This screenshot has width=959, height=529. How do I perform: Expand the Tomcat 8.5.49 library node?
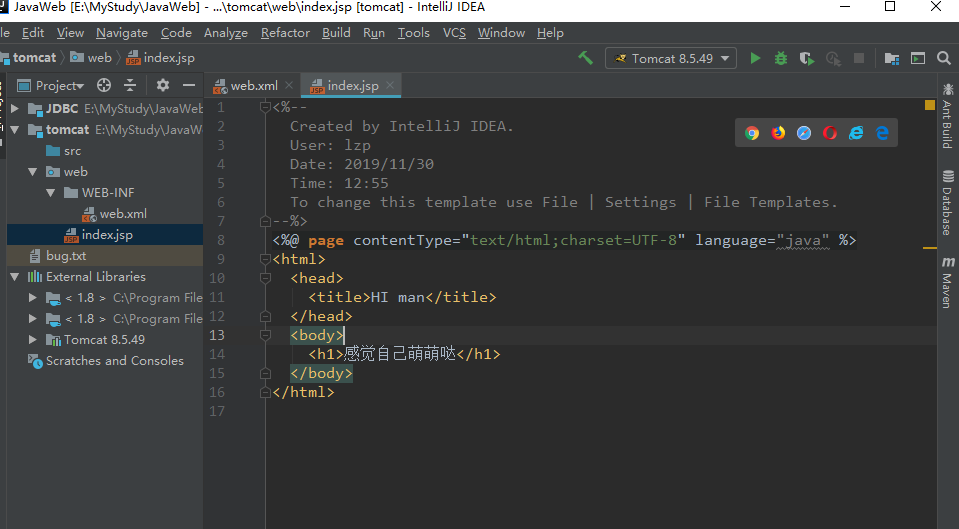click(33, 339)
